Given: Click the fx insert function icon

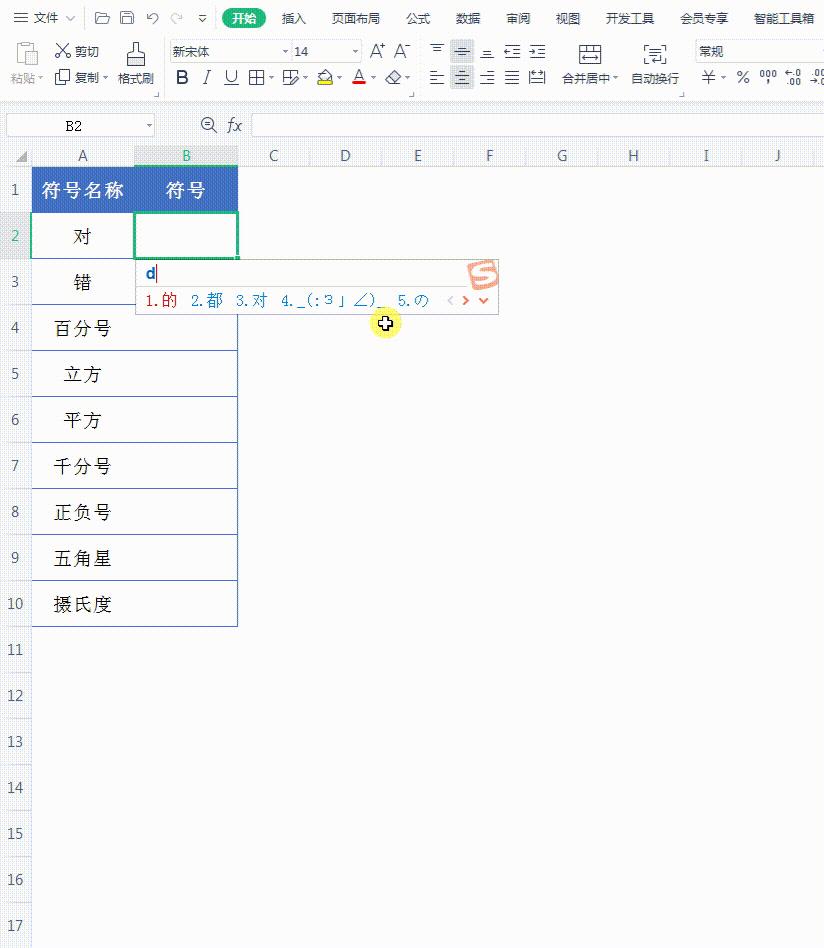Looking at the screenshot, I should (x=233, y=126).
